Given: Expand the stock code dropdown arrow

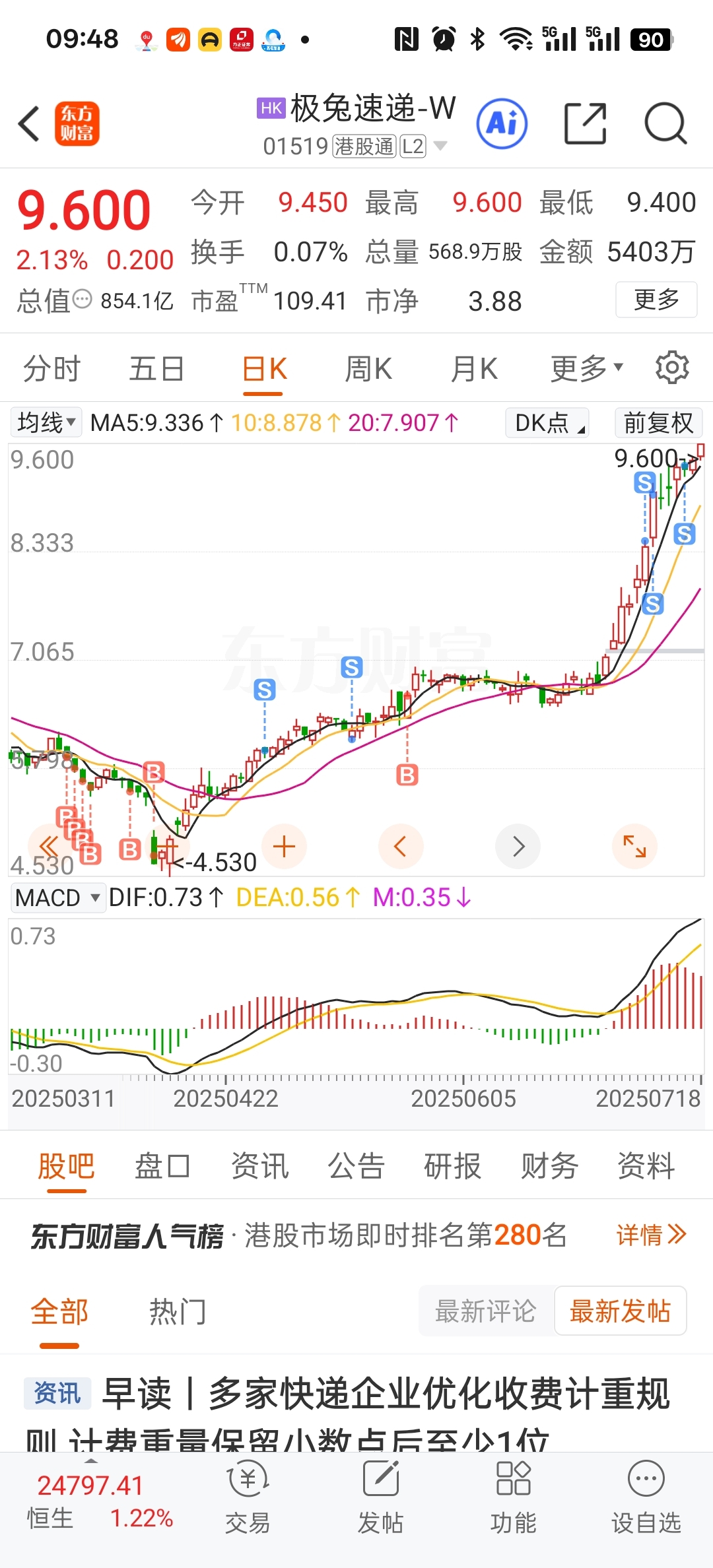Looking at the screenshot, I should click(x=440, y=146).
